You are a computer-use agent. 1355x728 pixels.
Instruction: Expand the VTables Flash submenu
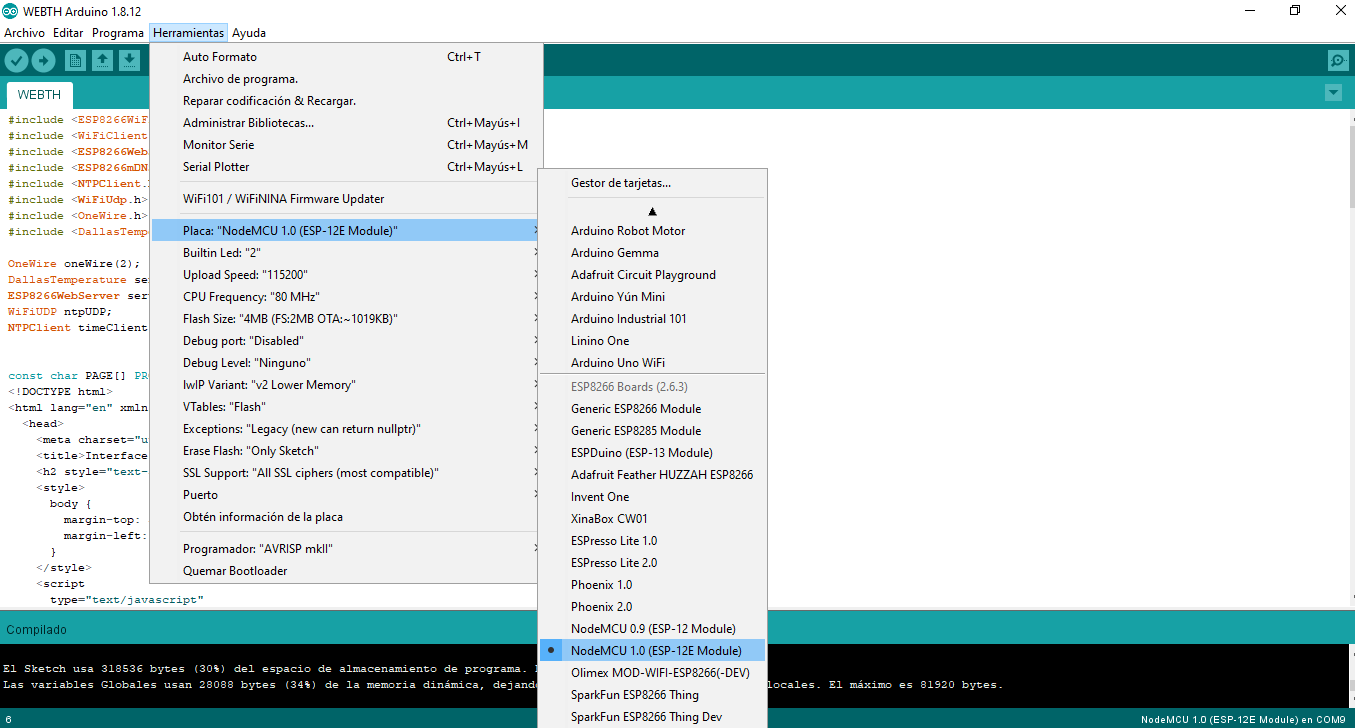(346, 407)
